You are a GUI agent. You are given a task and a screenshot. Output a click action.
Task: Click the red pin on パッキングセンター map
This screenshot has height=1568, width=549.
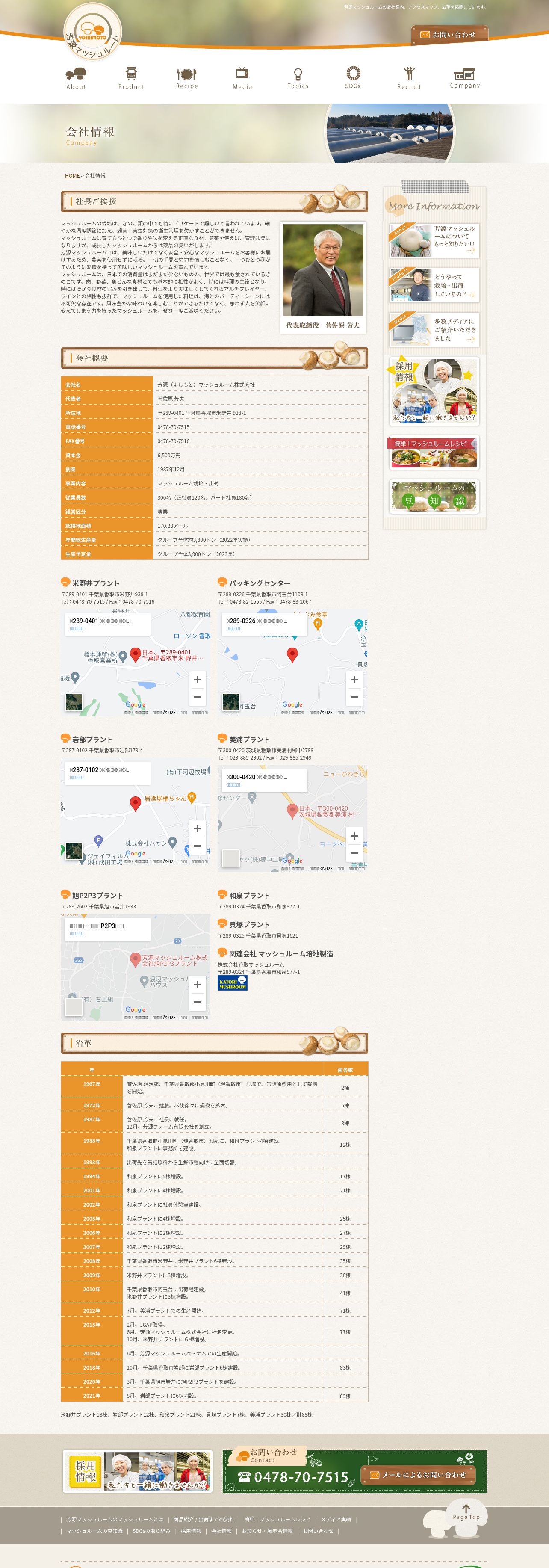coord(292,655)
